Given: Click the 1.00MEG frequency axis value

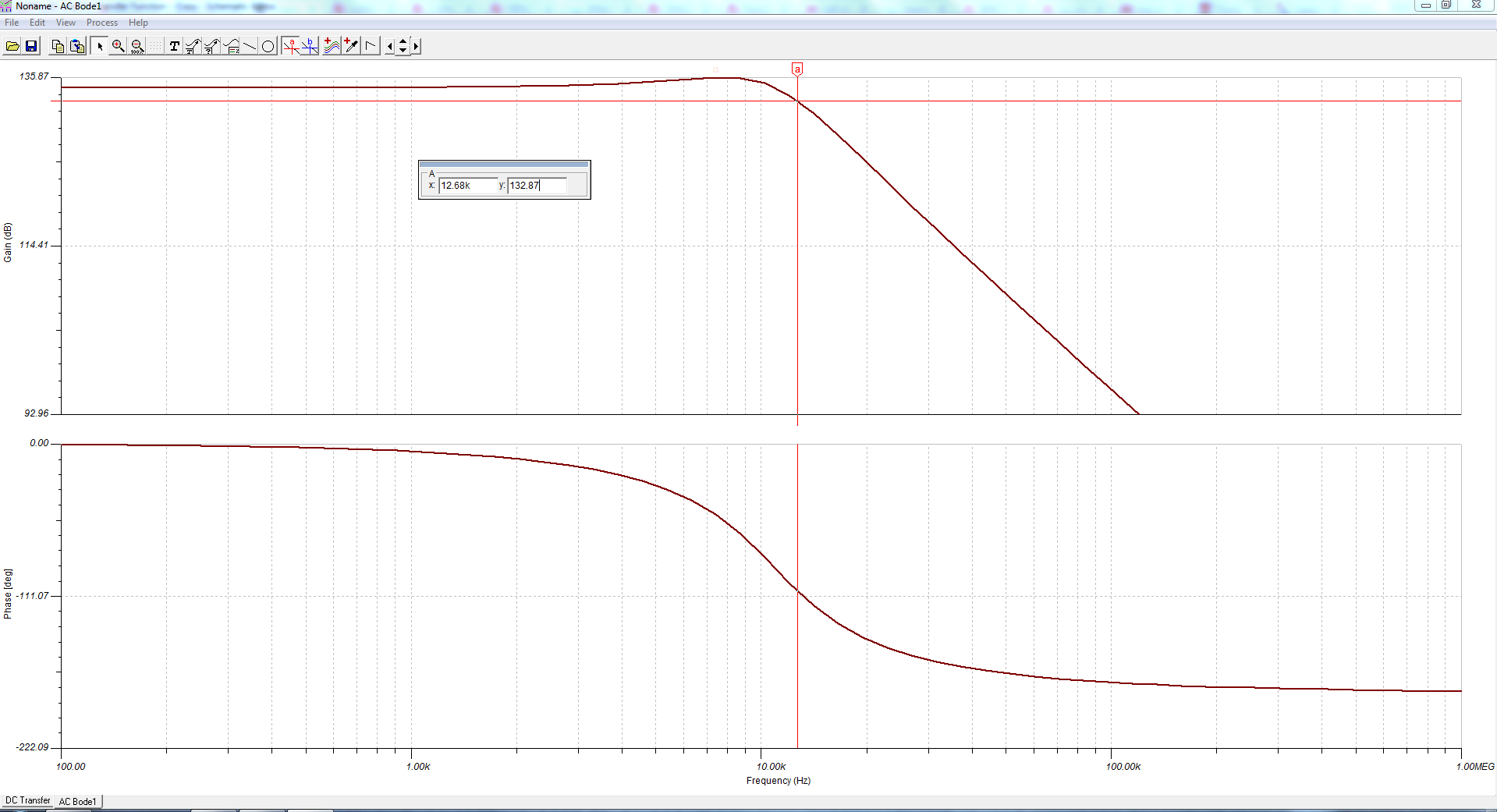Looking at the screenshot, I should tap(1475, 767).
